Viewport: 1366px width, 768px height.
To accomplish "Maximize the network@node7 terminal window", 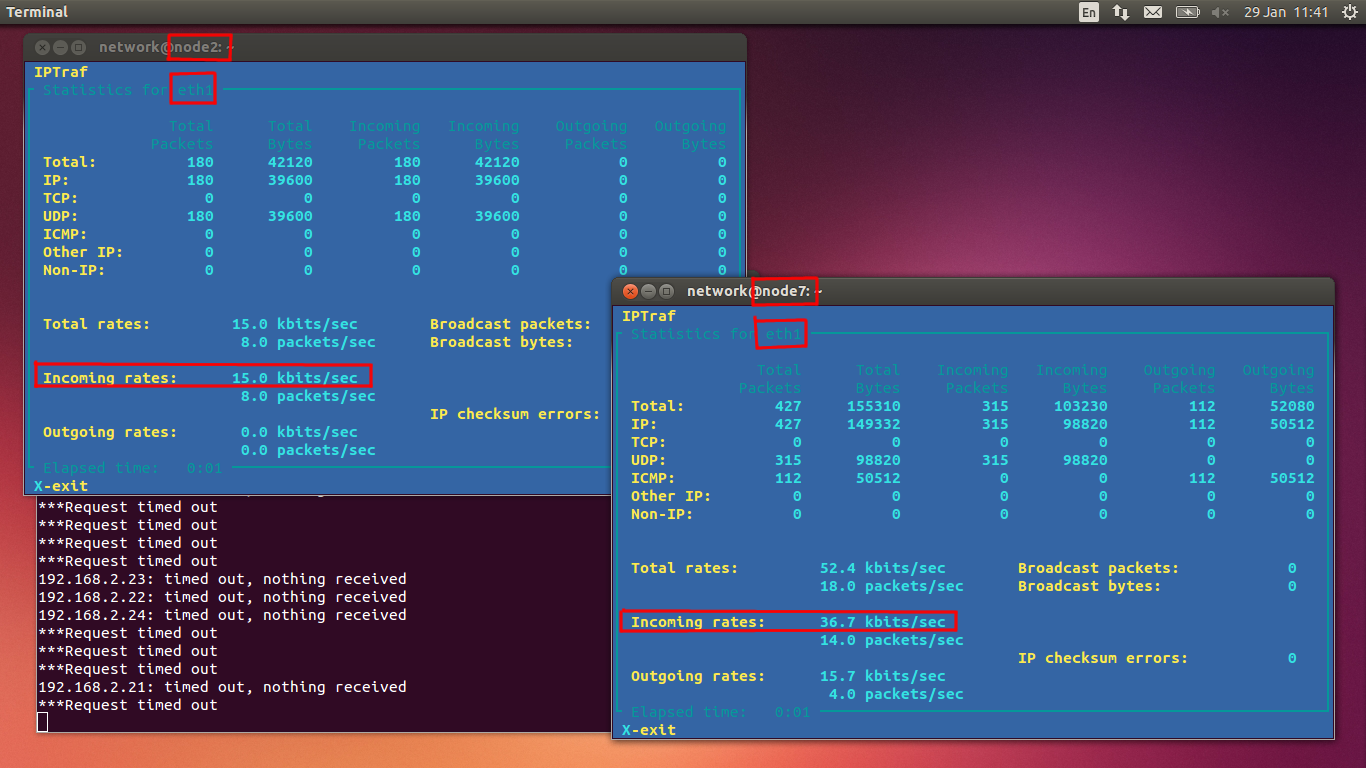I will click(x=666, y=291).
